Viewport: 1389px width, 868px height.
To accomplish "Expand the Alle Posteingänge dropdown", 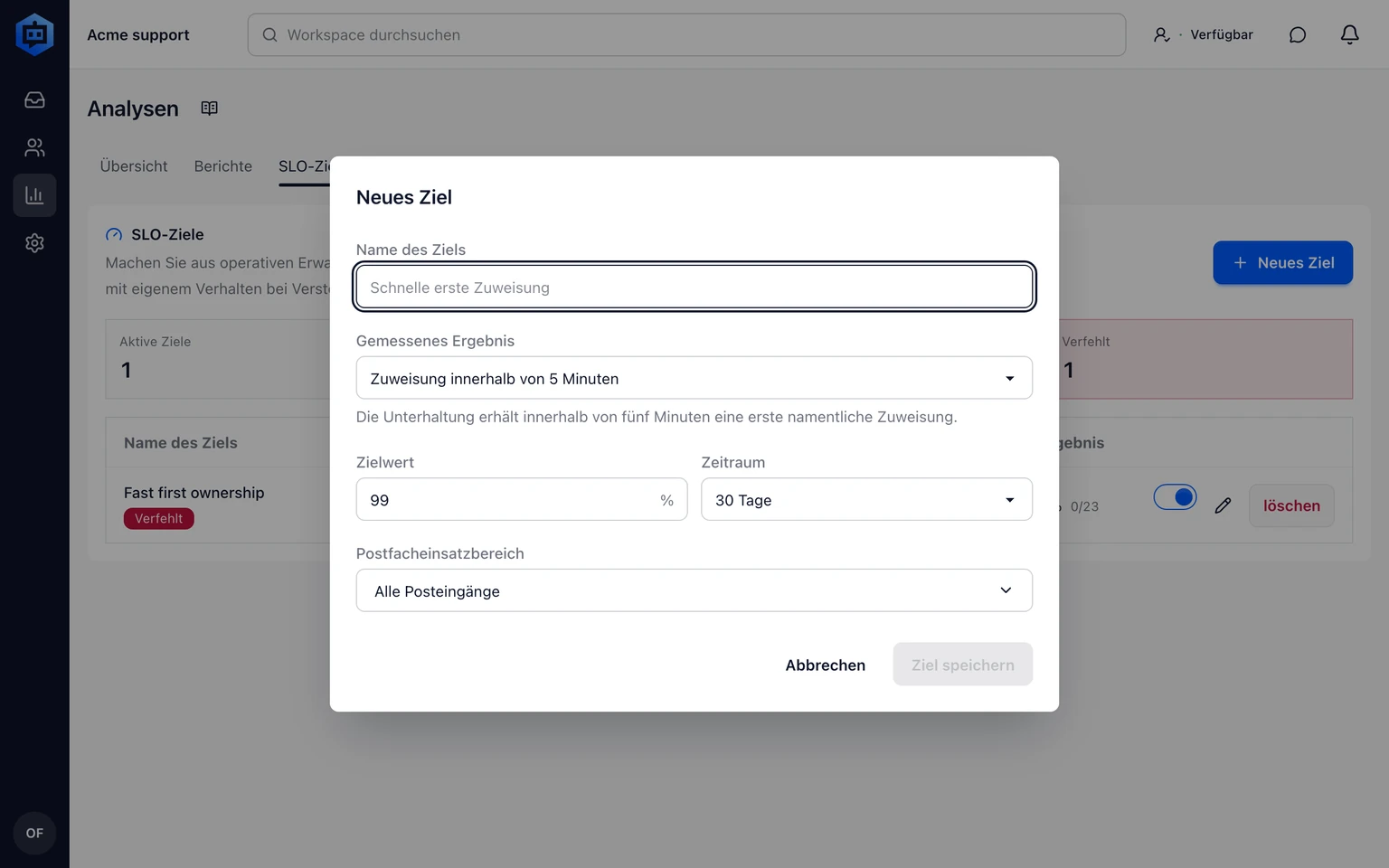I will click(694, 590).
